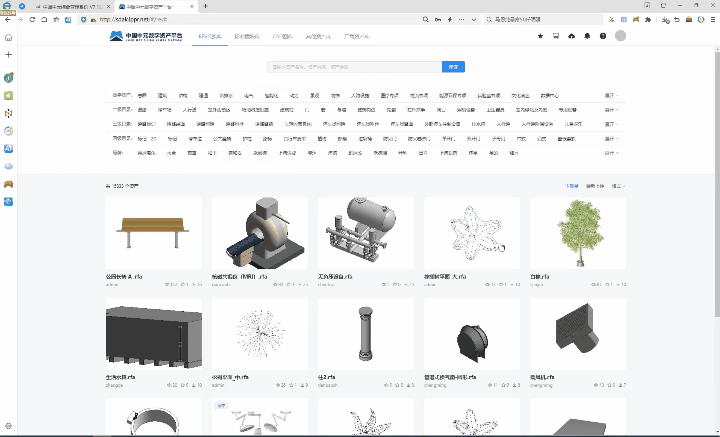The height and width of the screenshot is (437, 720).
Task: Click the browser home button
Action: 46,19
